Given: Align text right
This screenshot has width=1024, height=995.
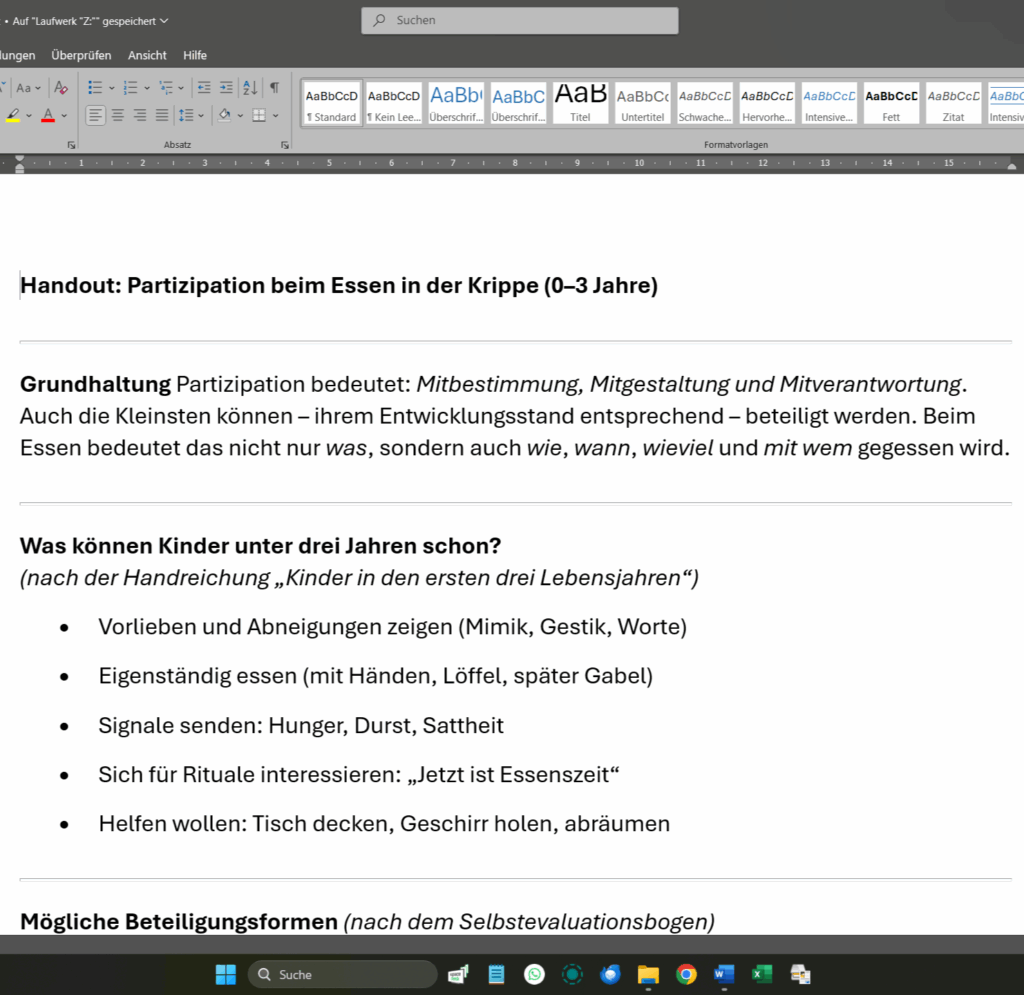Looking at the screenshot, I should [140, 116].
